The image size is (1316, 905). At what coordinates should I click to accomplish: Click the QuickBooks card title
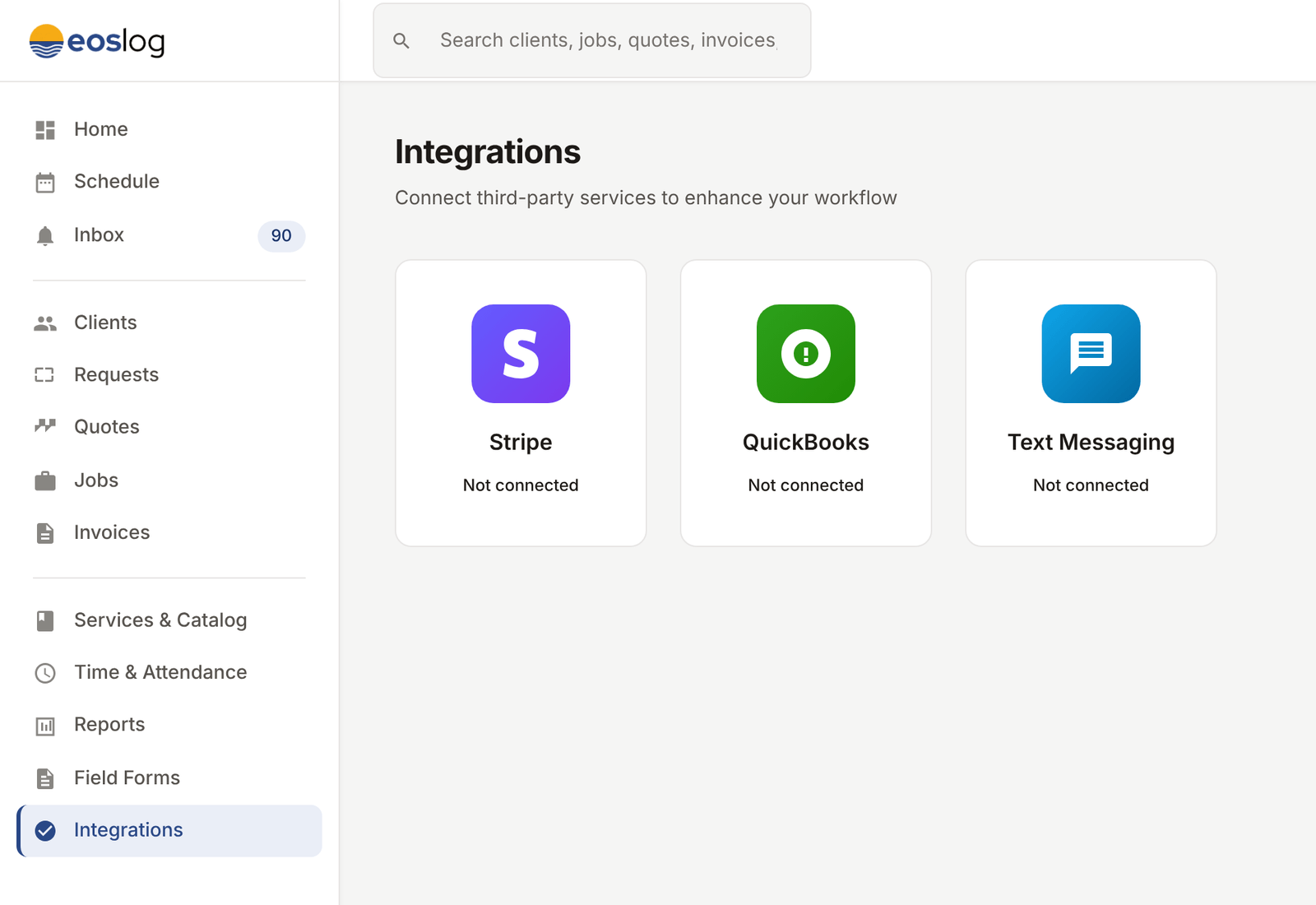806,442
